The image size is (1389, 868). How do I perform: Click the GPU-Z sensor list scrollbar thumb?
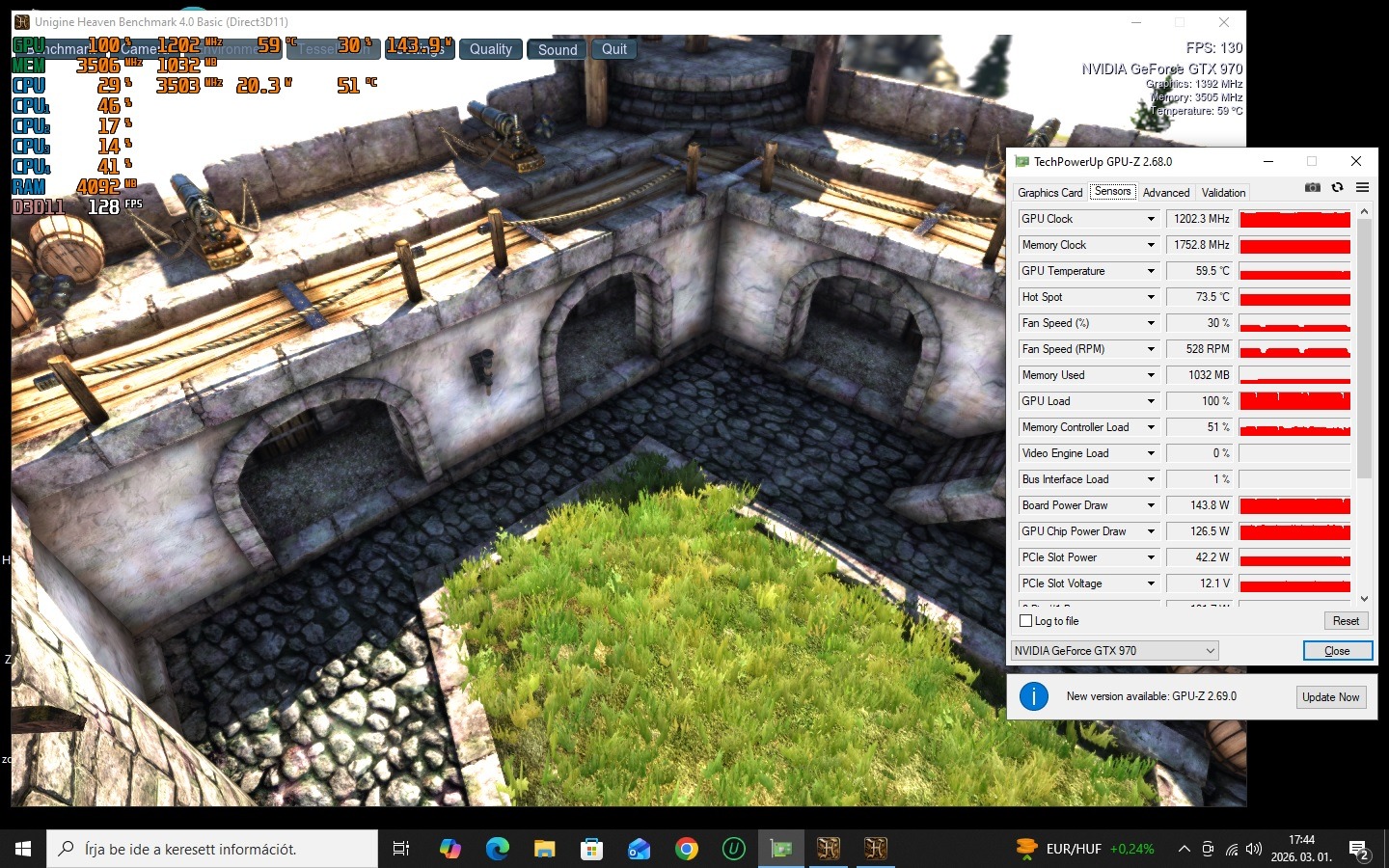(1364, 349)
